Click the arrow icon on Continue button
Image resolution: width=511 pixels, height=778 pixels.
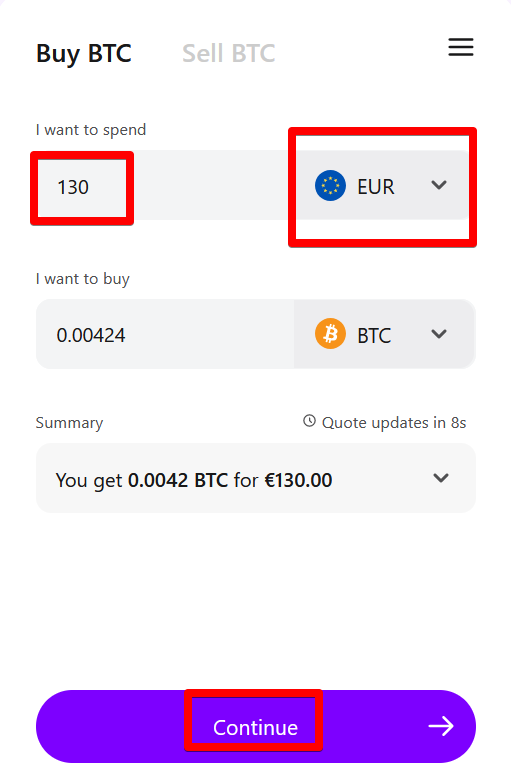coord(441,726)
